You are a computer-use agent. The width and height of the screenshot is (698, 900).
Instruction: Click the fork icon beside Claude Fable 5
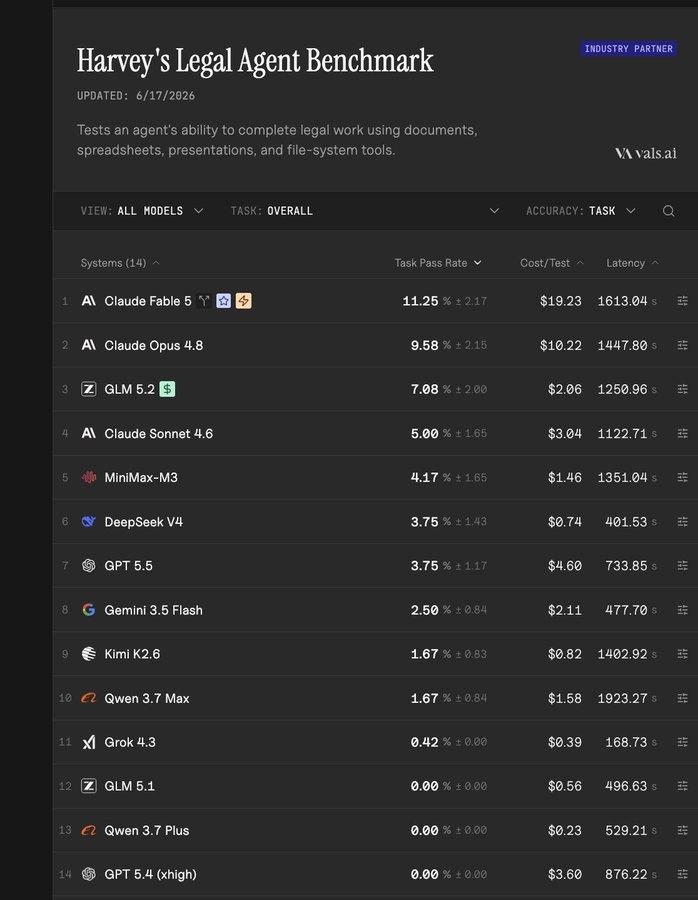coord(204,301)
